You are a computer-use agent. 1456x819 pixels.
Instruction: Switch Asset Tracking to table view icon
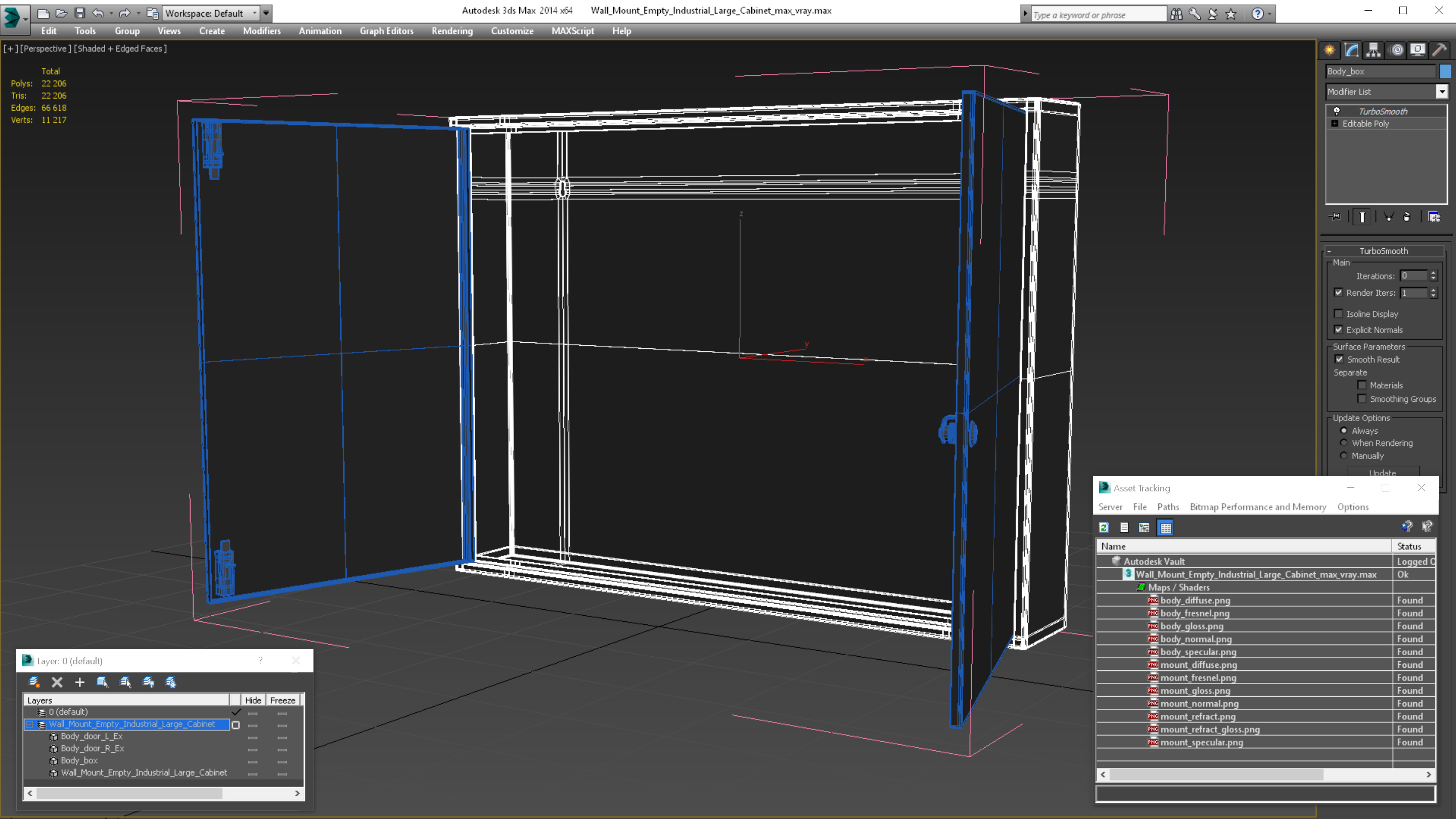(1165, 527)
